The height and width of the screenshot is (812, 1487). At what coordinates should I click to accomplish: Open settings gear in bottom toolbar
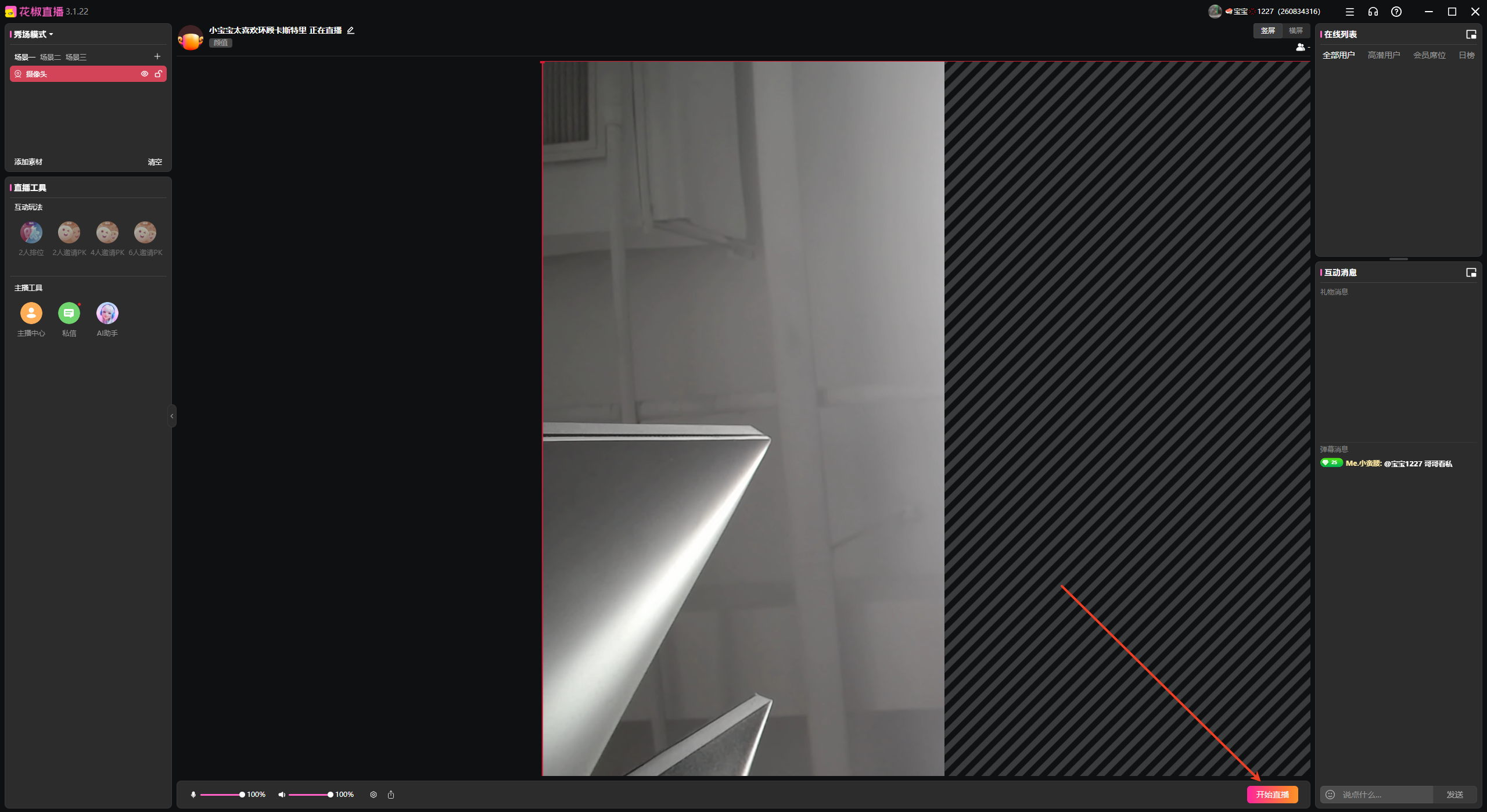pos(373,795)
